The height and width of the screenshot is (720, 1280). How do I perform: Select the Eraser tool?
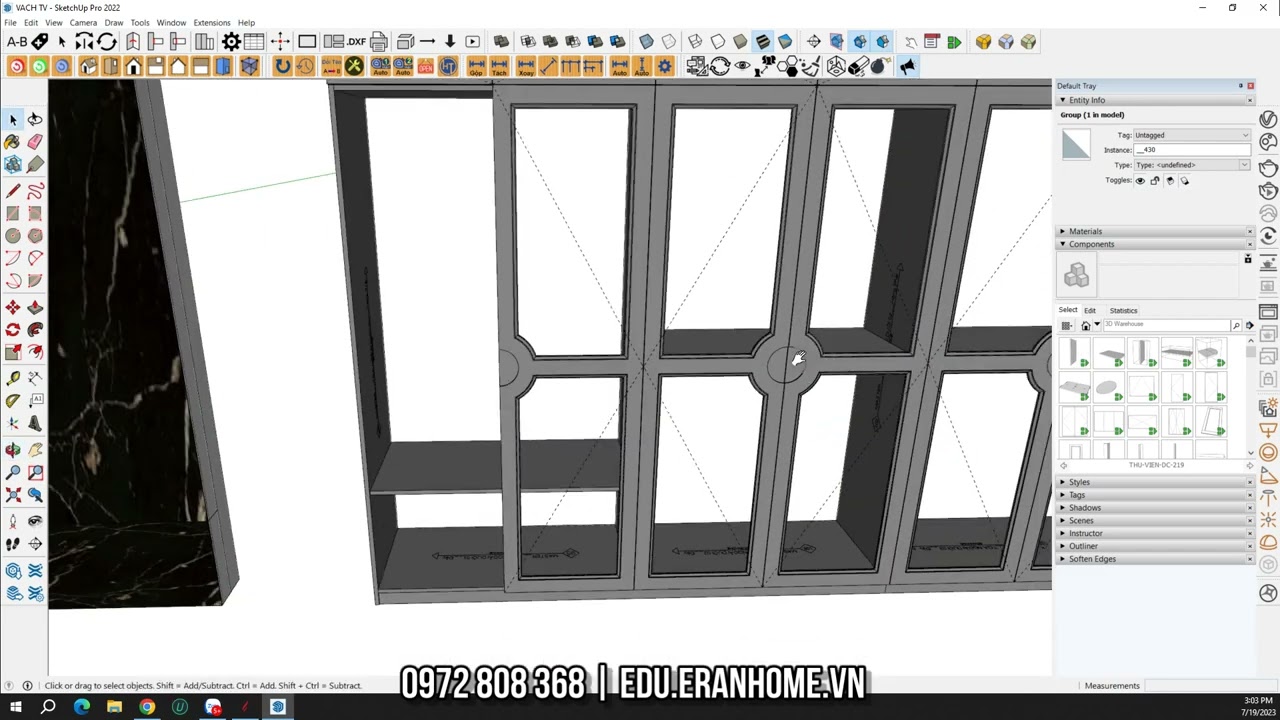coord(35,142)
